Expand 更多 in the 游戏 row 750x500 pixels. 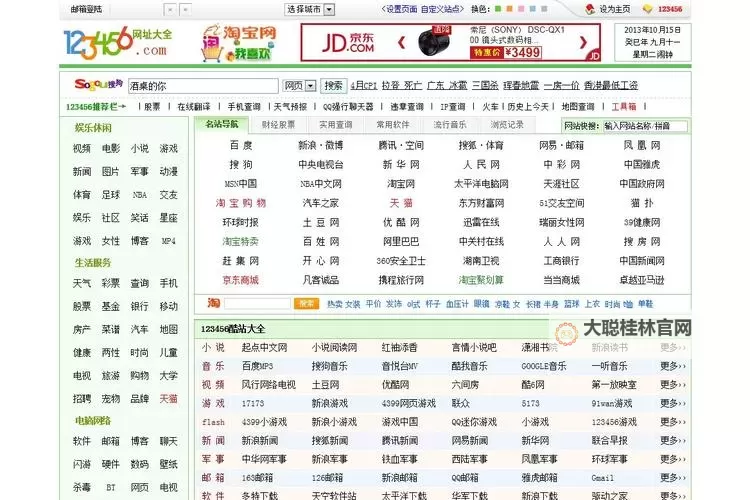point(673,403)
